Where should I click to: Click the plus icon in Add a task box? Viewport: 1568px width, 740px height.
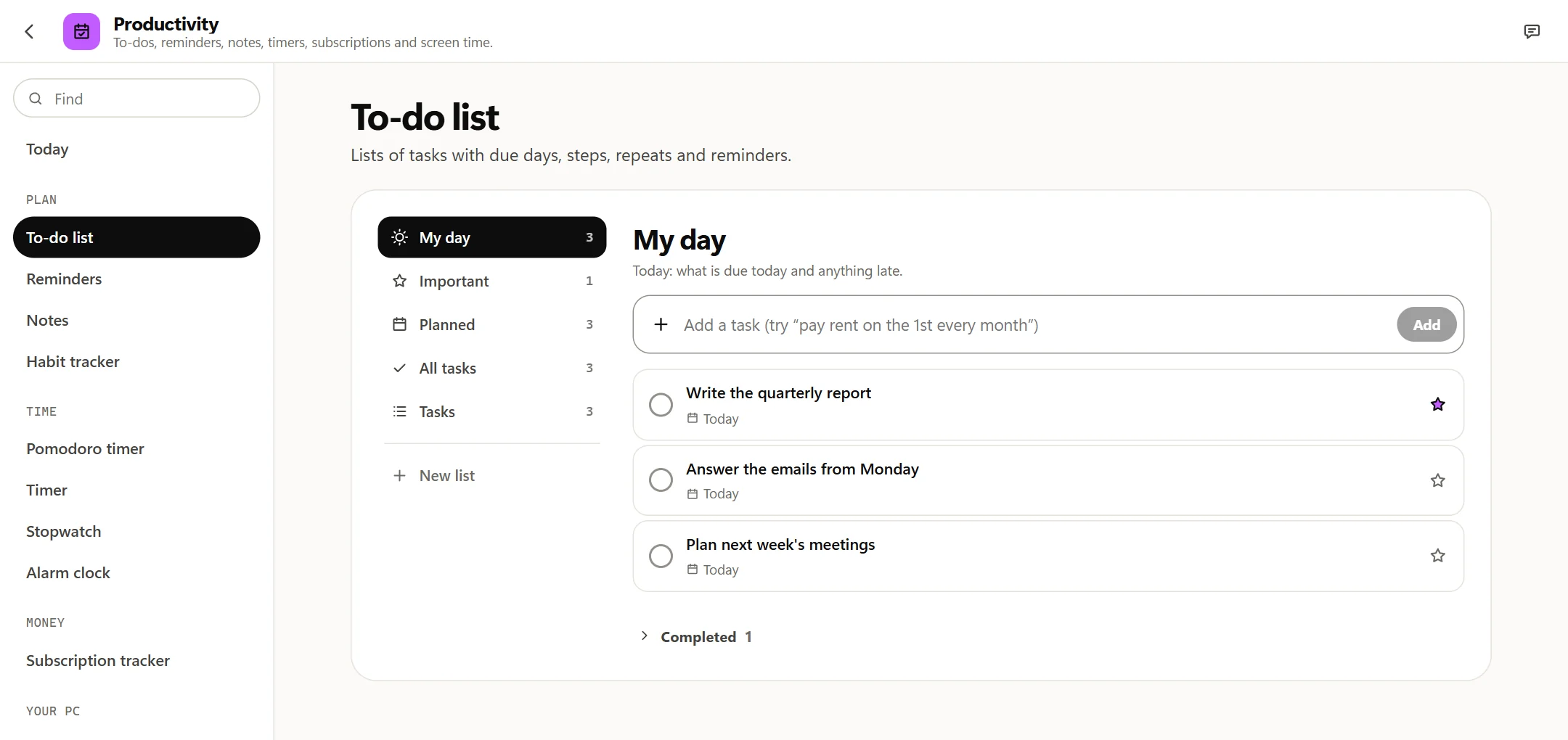coord(661,324)
